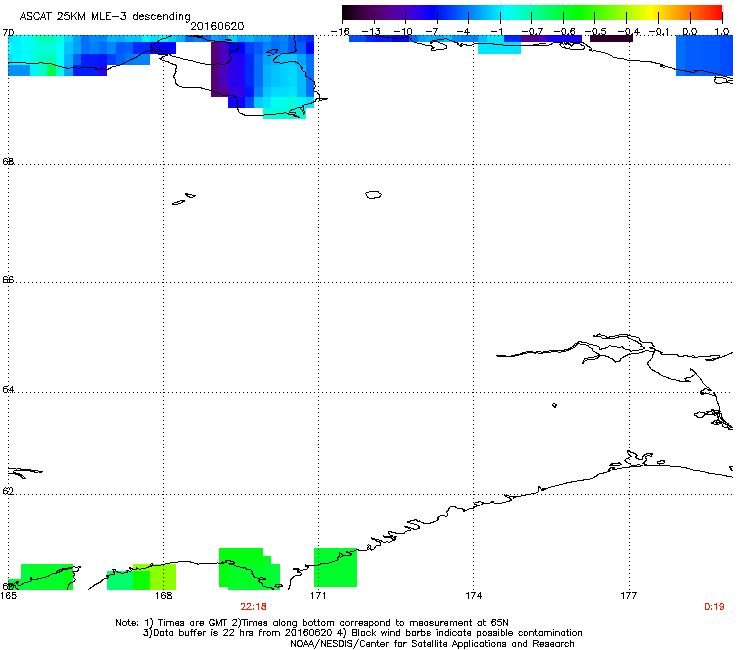Click the color bar value "-7"

point(434,32)
